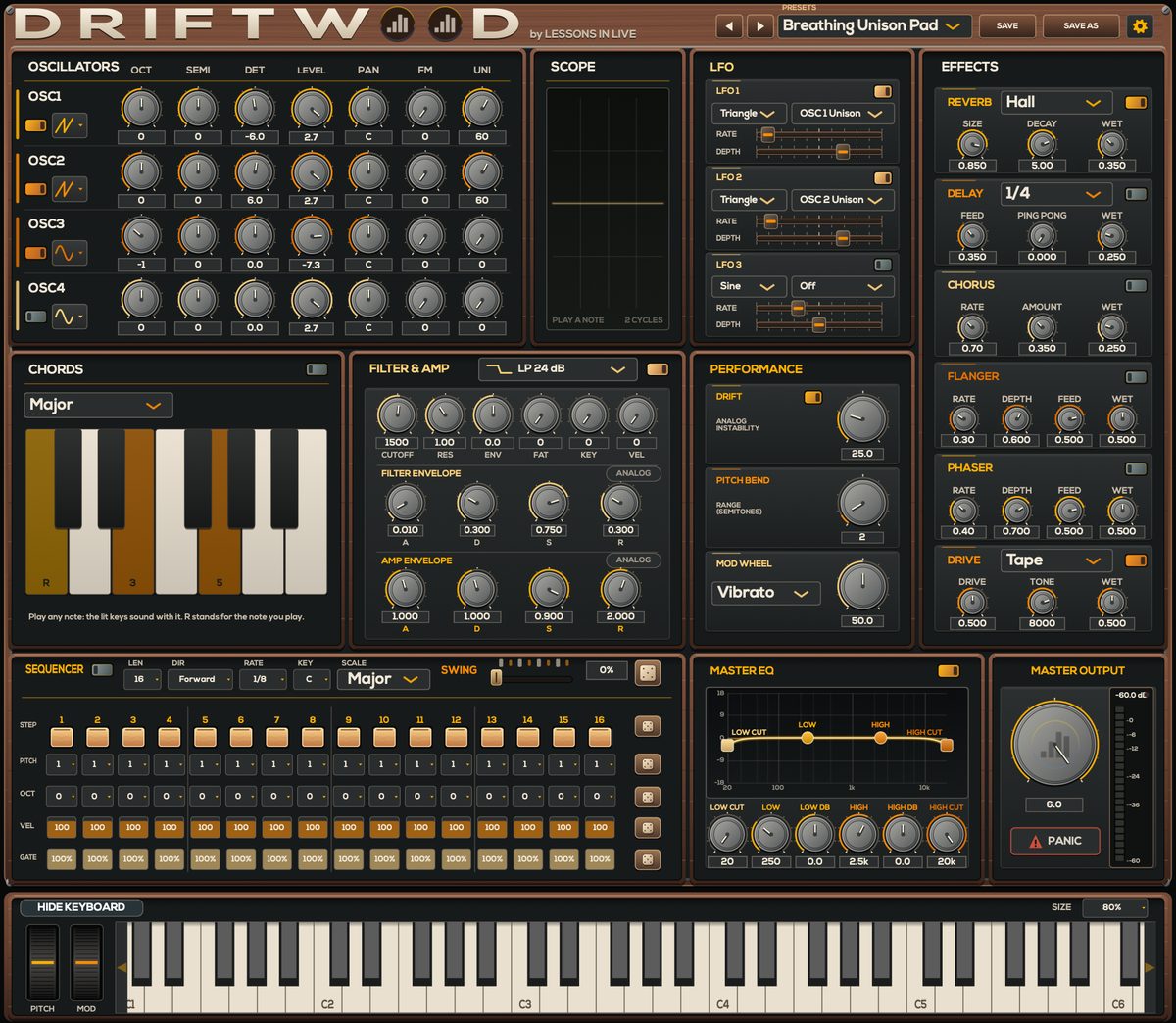Click the Drift analog instability knob
The height and width of the screenshot is (1023, 1176).
(862, 418)
